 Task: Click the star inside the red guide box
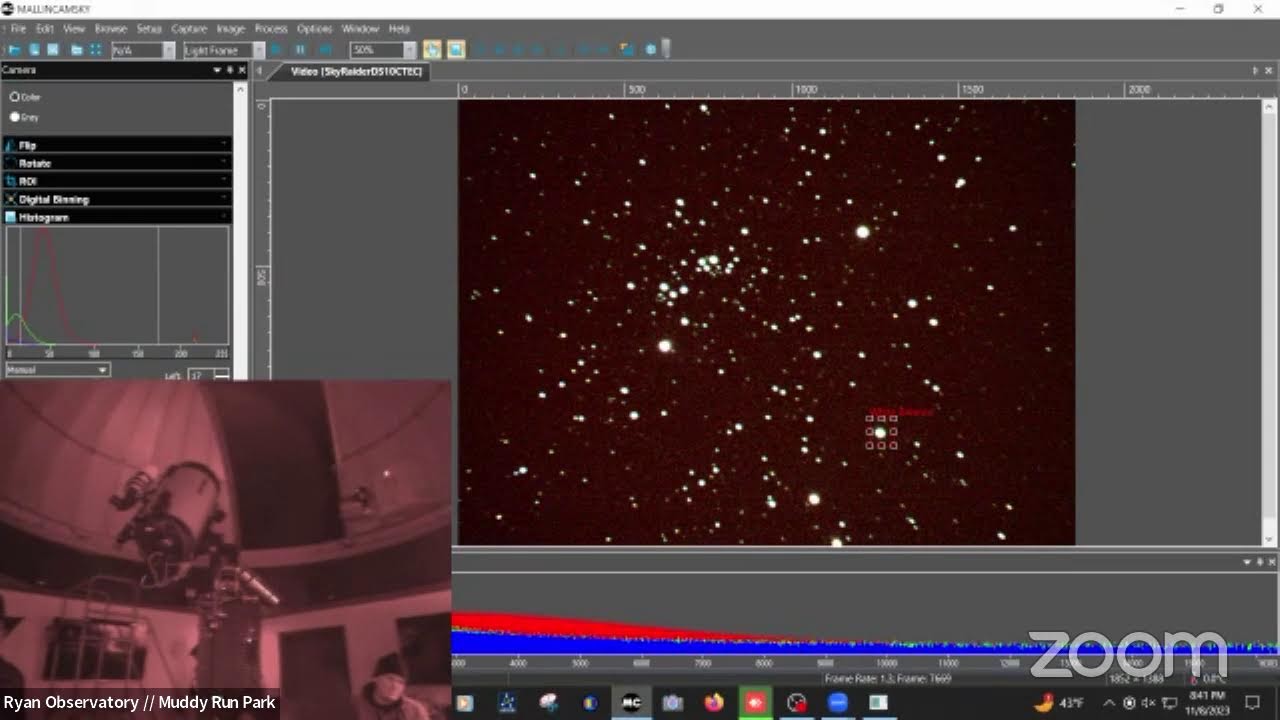click(x=880, y=432)
